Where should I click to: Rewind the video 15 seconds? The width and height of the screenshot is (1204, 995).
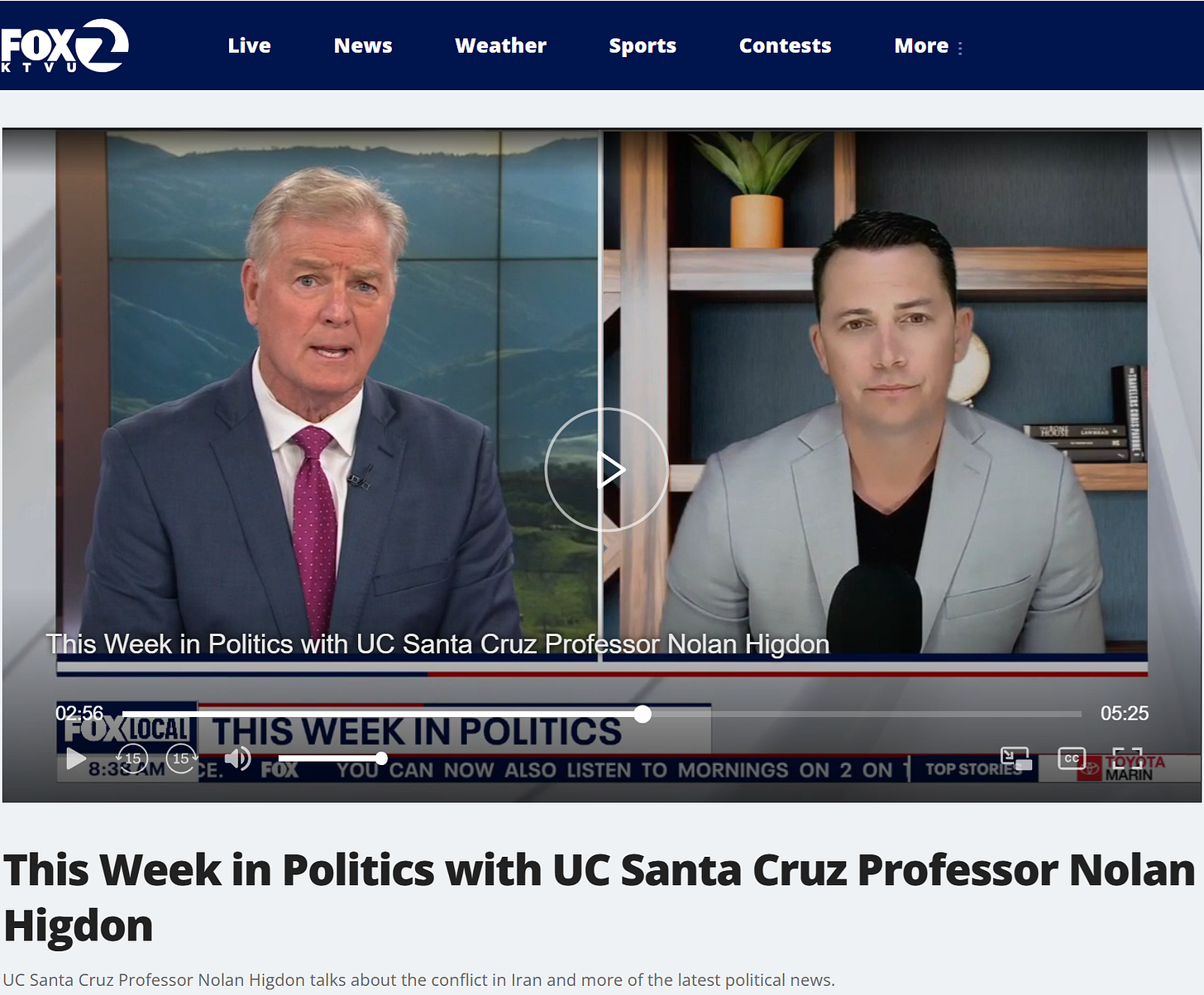click(x=132, y=758)
